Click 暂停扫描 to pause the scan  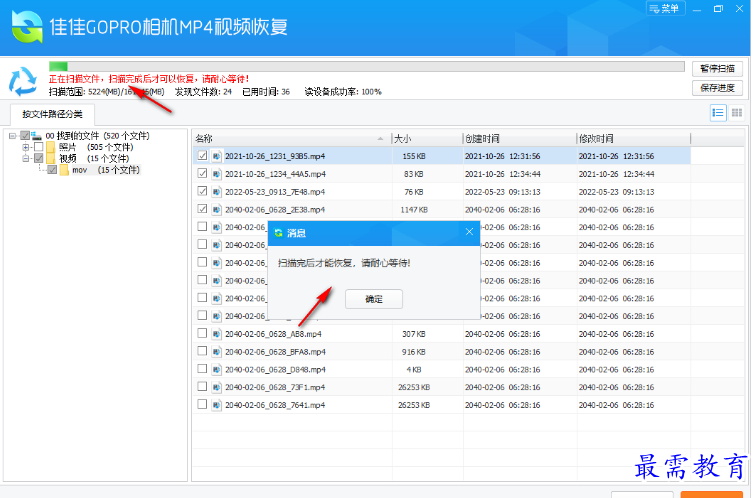716,69
